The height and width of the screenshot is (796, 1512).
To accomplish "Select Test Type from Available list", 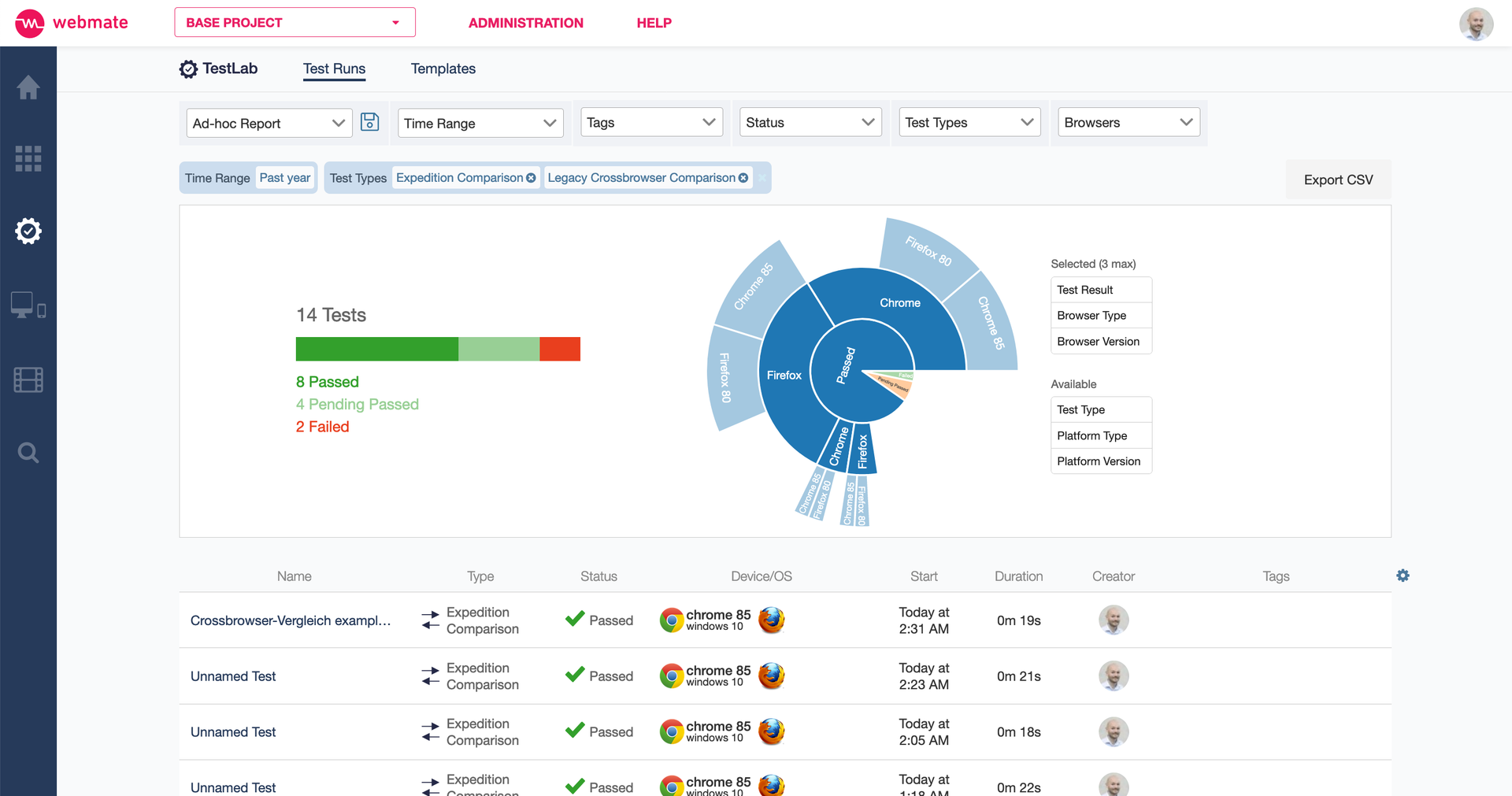I will click(x=1101, y=409).
